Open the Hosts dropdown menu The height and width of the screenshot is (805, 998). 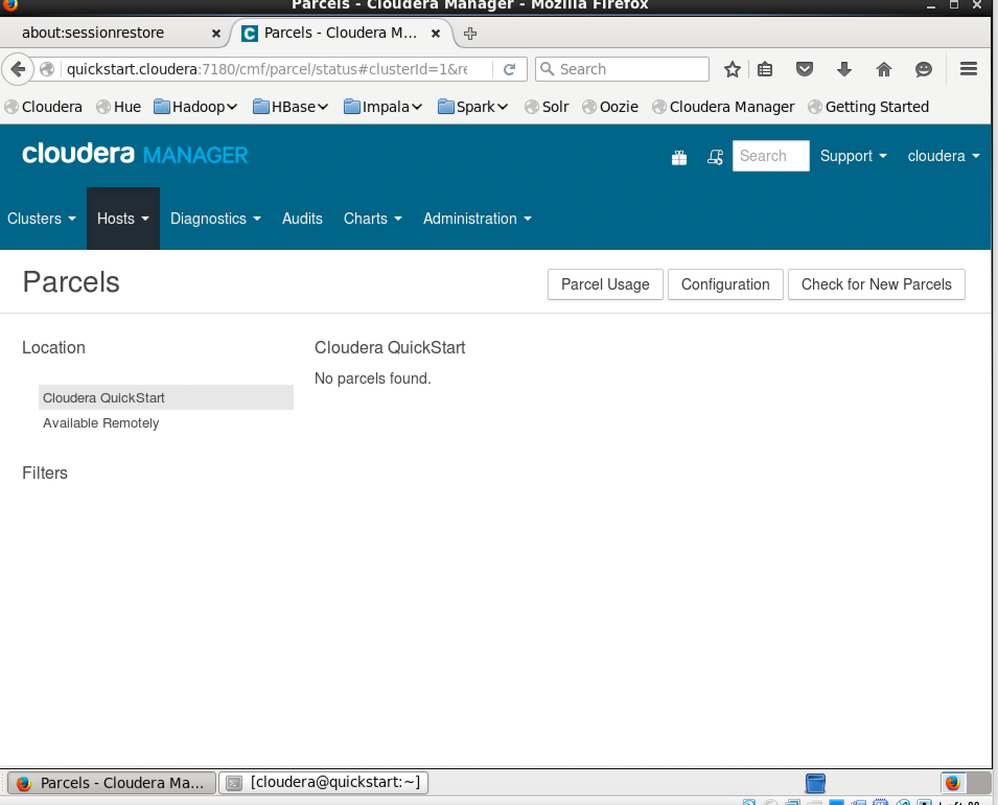click(x=123, y=219)
